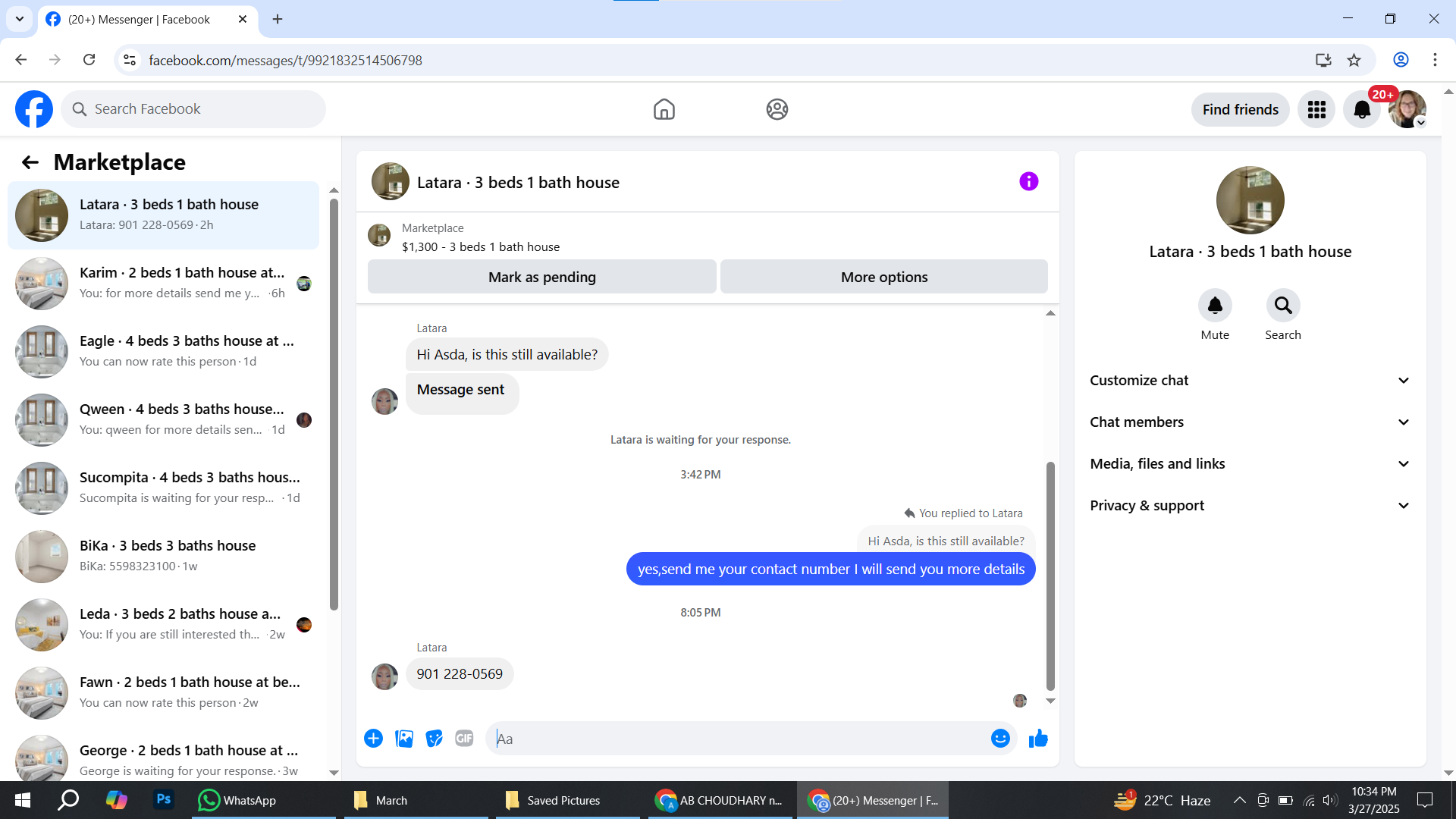
Task: Open Chrome three-dot menu
Action: 1435,60
